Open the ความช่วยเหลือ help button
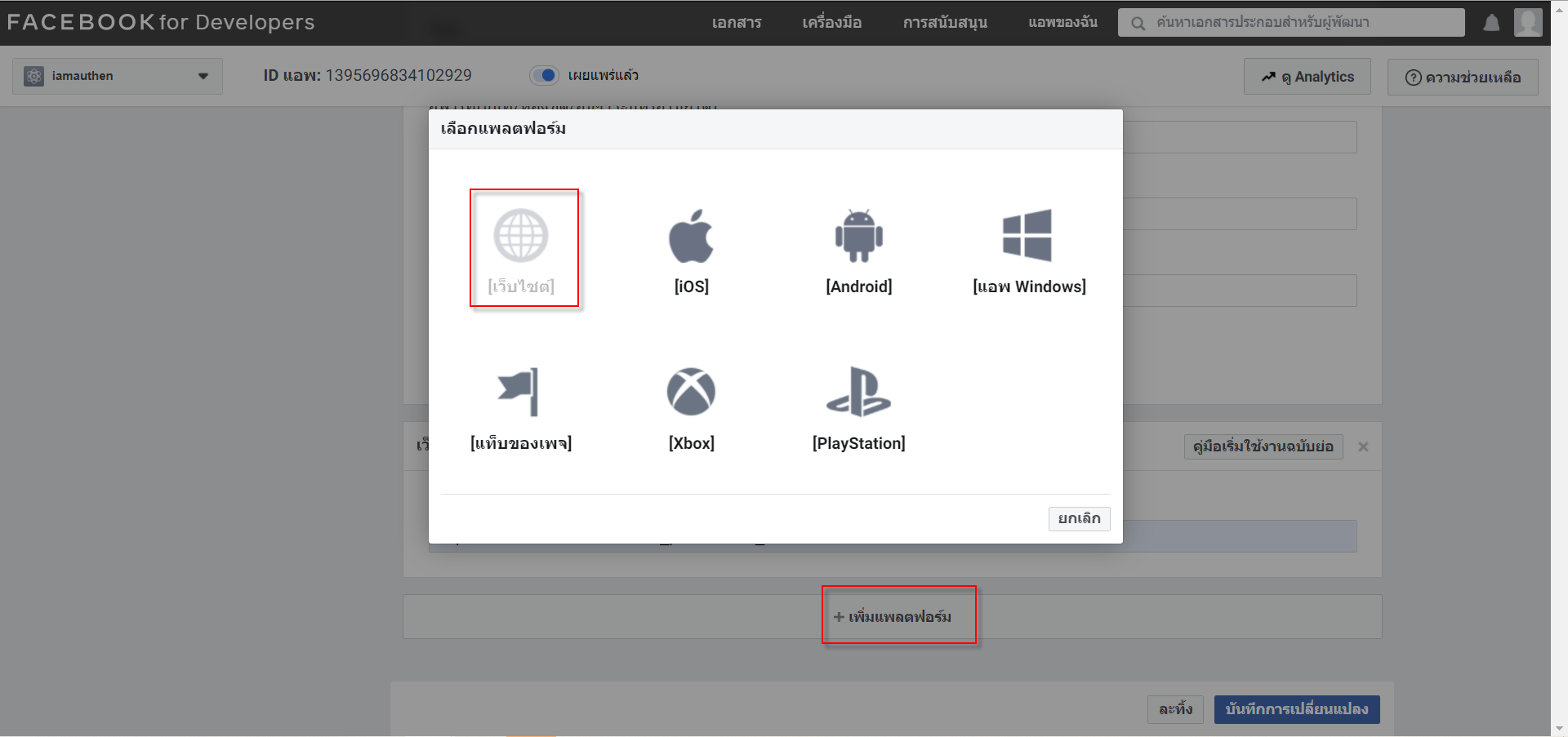 1463,77
